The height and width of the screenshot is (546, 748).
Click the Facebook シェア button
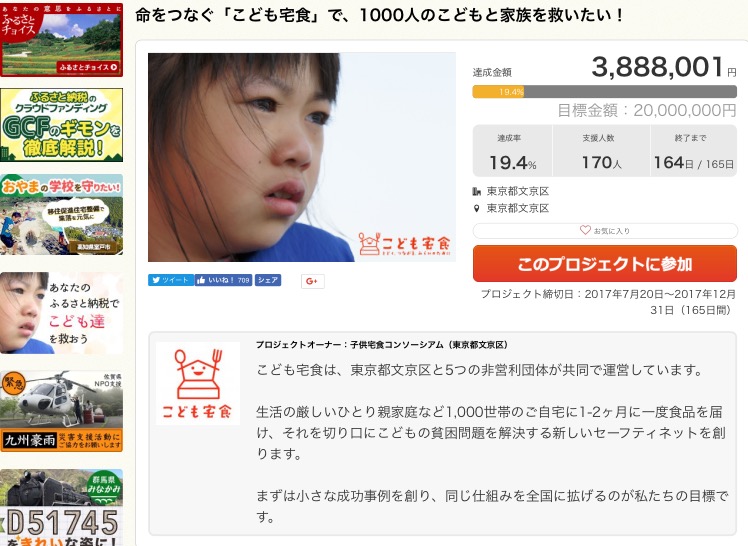coord(268,280)
